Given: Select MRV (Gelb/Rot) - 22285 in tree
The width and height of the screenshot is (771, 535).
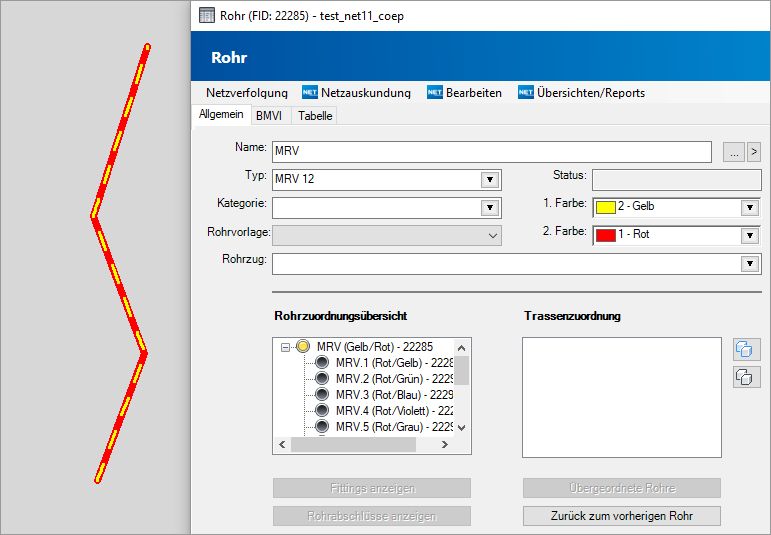Looking at the screenshot, I should (375, 347).
